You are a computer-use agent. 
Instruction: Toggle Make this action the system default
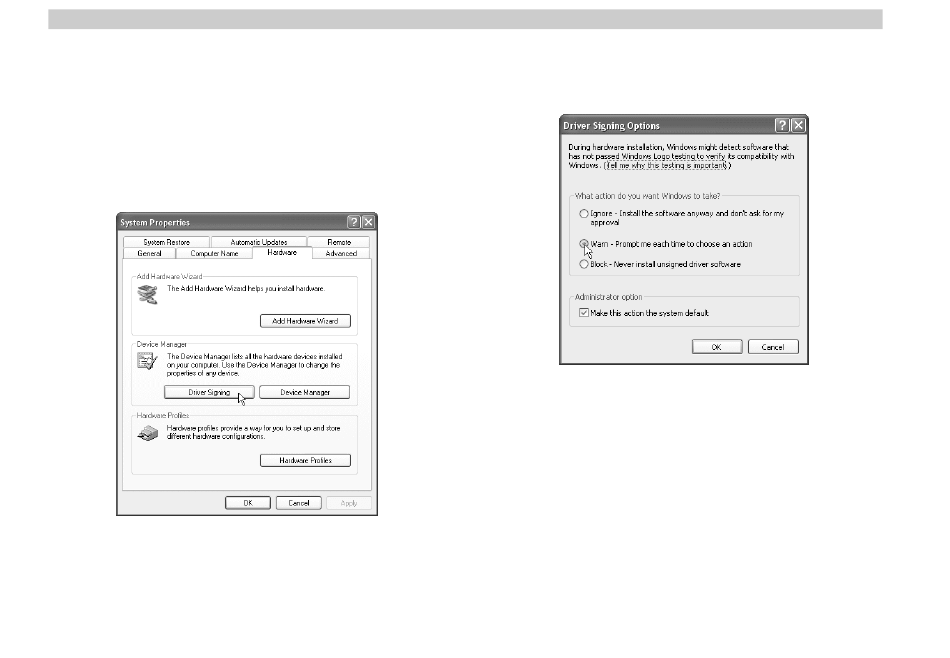coord(583,313)
